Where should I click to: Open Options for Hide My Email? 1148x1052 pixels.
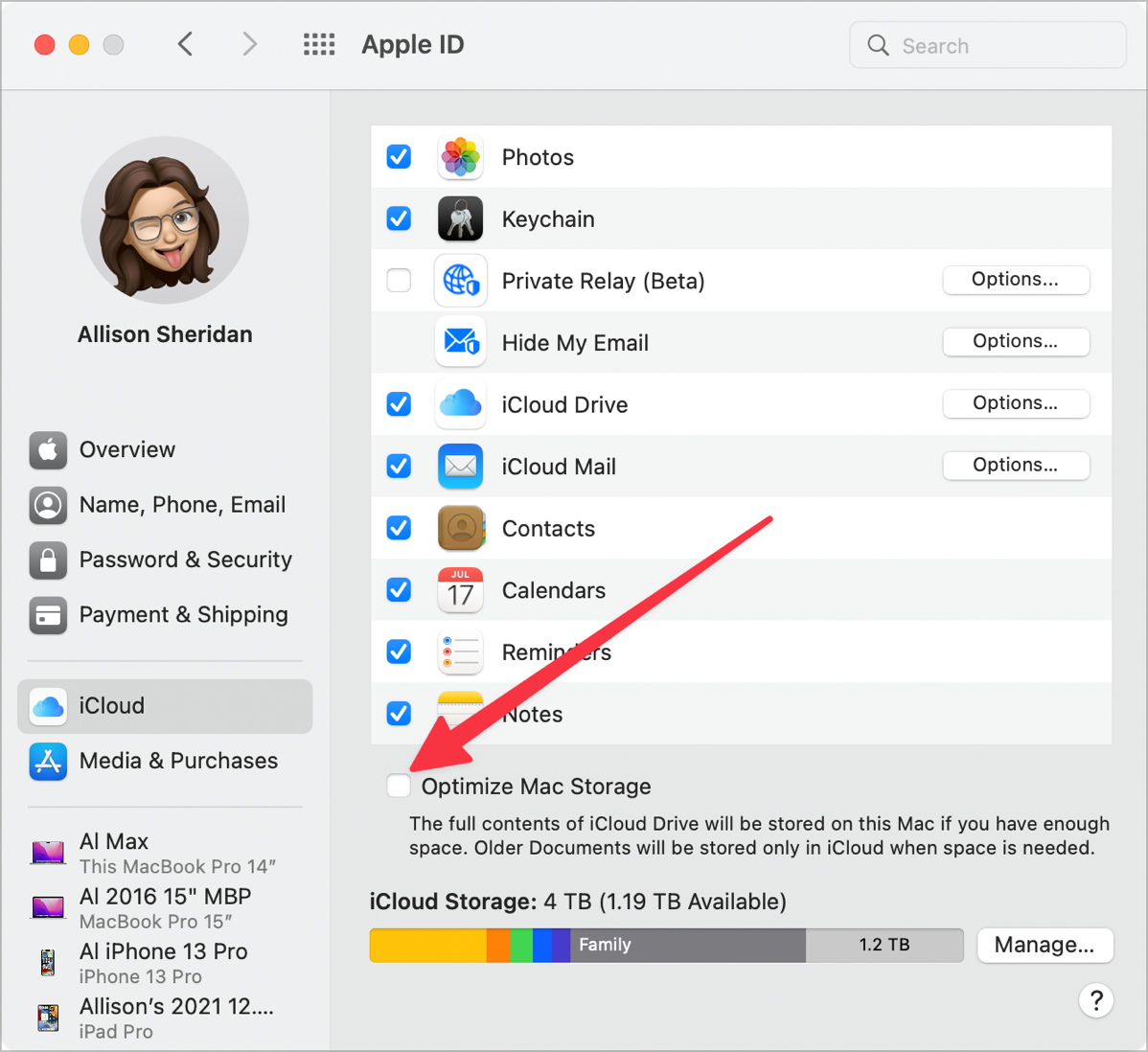tap(1016, 342)
